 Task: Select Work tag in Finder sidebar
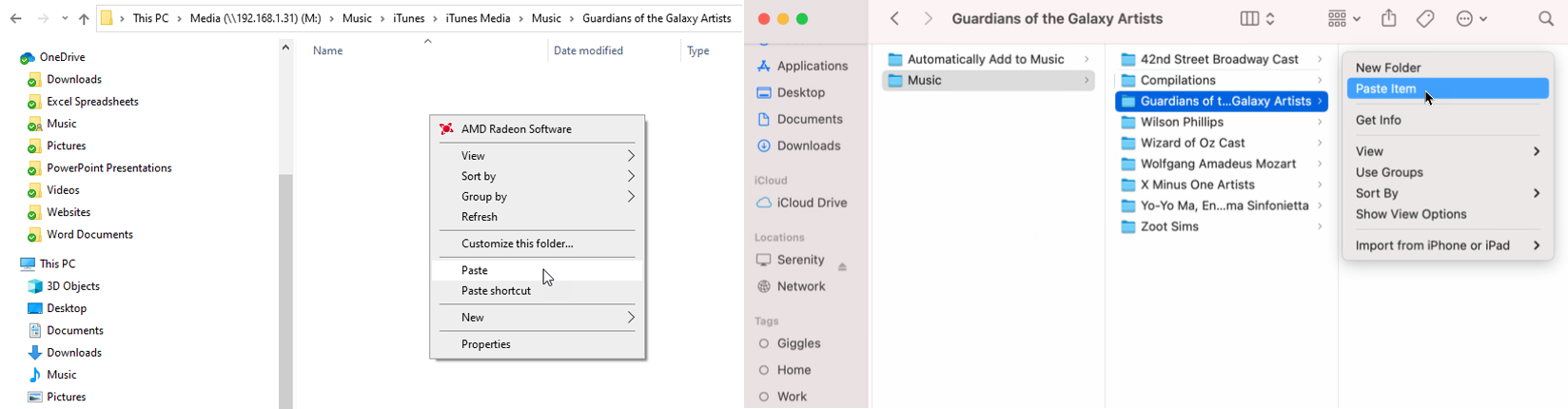782,397
